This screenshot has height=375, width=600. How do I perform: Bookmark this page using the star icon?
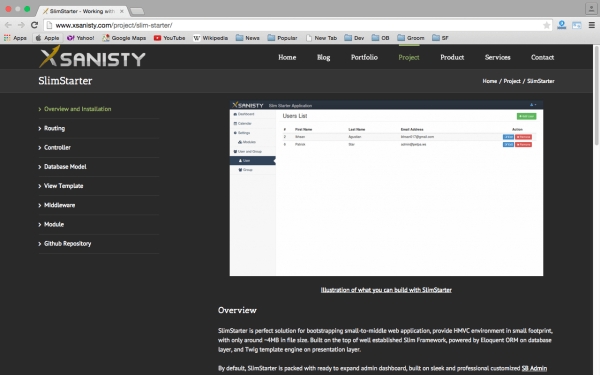546,25
